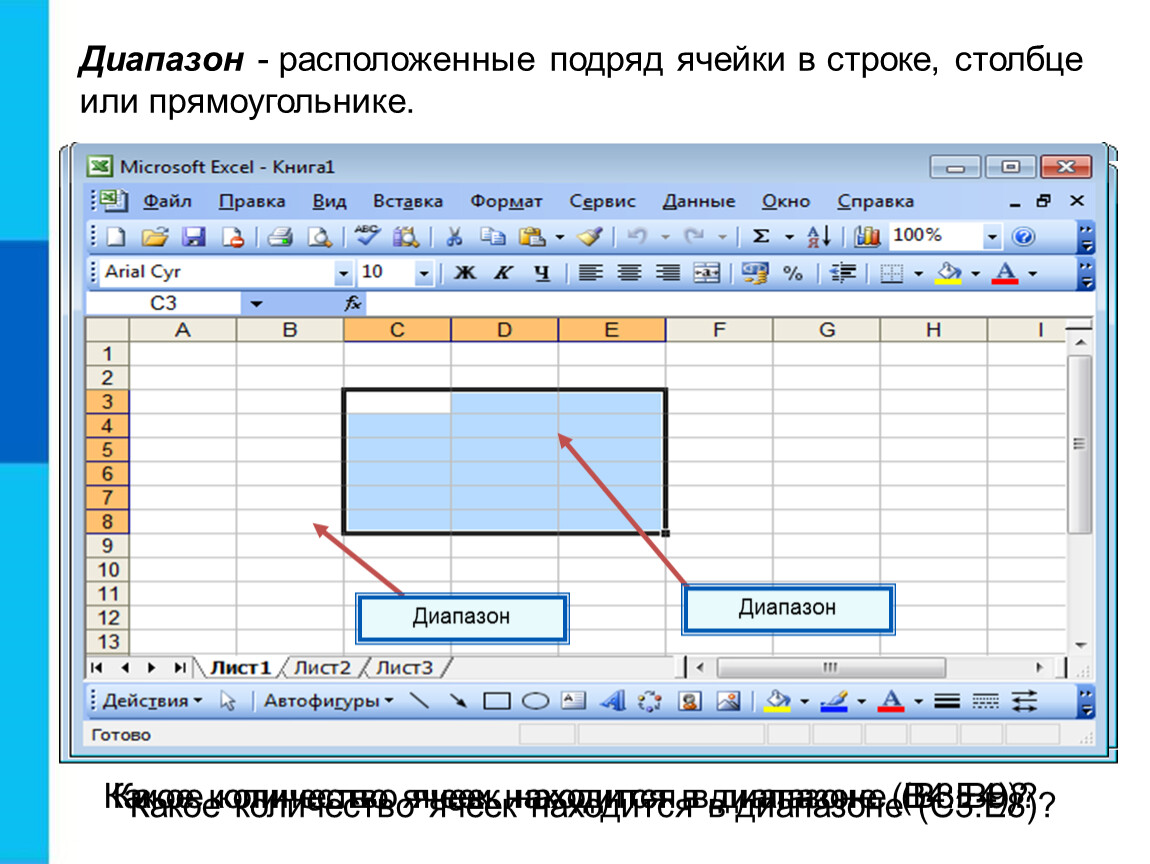Toggle underline with the Ч button

(541, 273)
